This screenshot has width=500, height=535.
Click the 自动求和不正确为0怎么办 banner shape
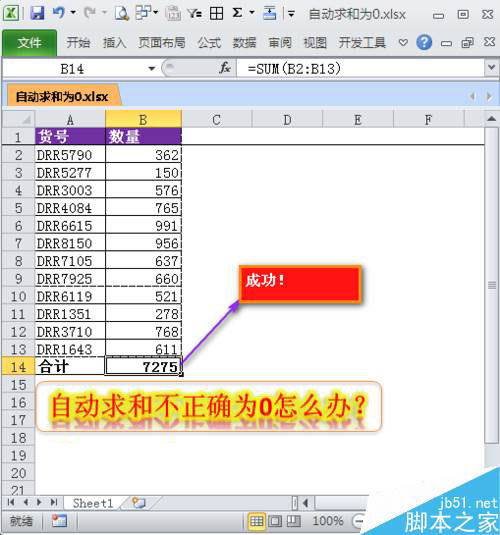[x=209, y=406]
